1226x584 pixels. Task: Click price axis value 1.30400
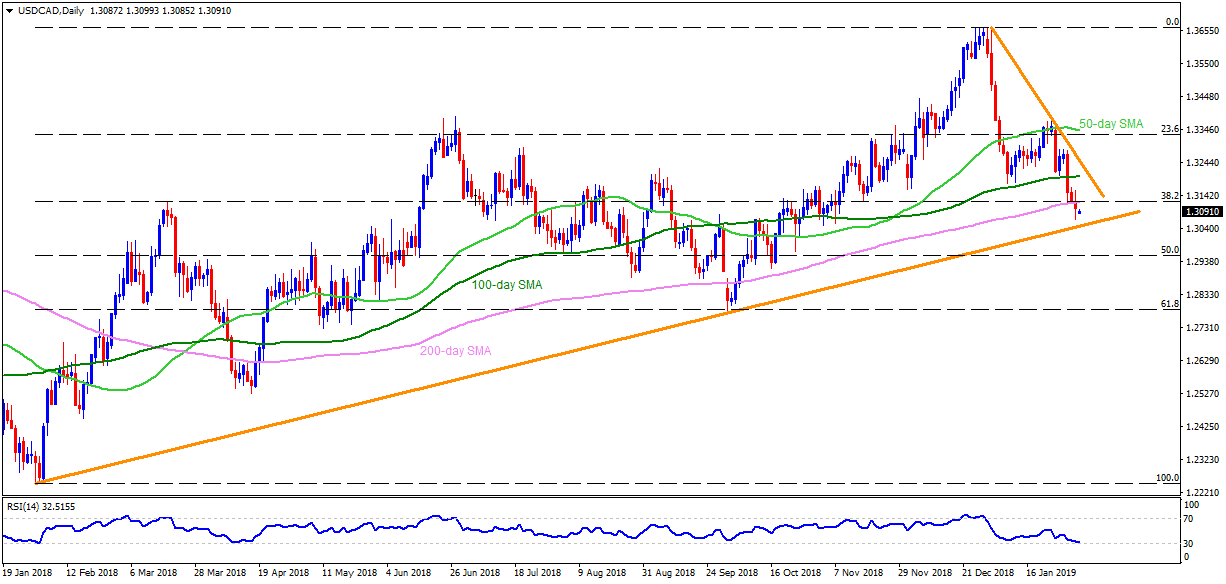(1203, 229)
